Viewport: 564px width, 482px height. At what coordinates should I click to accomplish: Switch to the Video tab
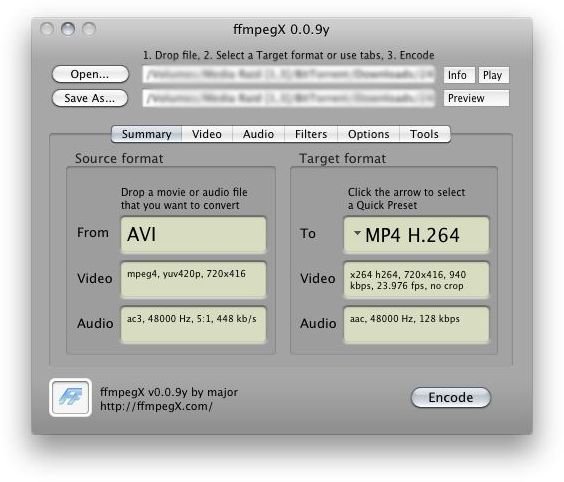[207, 134]
